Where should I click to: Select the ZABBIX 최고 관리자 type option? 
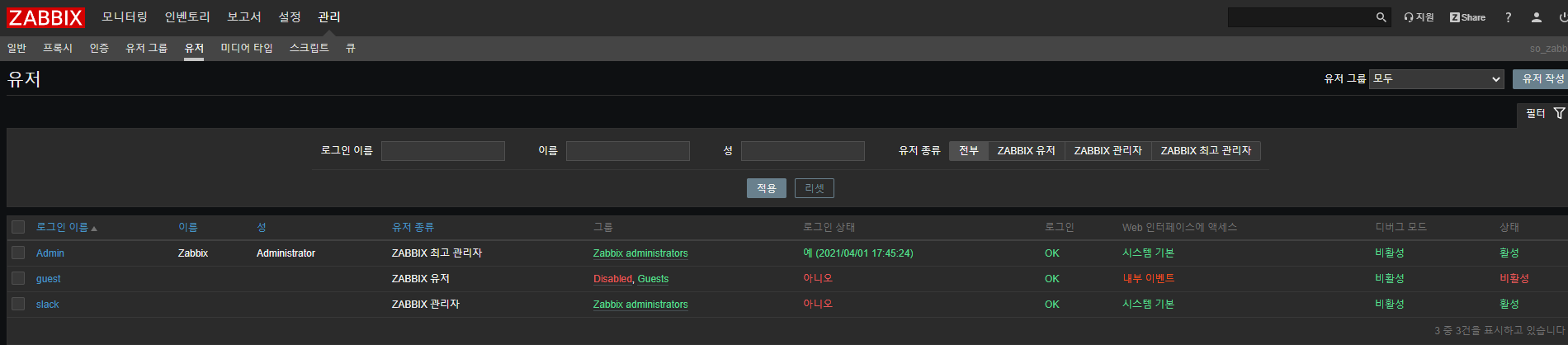coord(1206,151)
